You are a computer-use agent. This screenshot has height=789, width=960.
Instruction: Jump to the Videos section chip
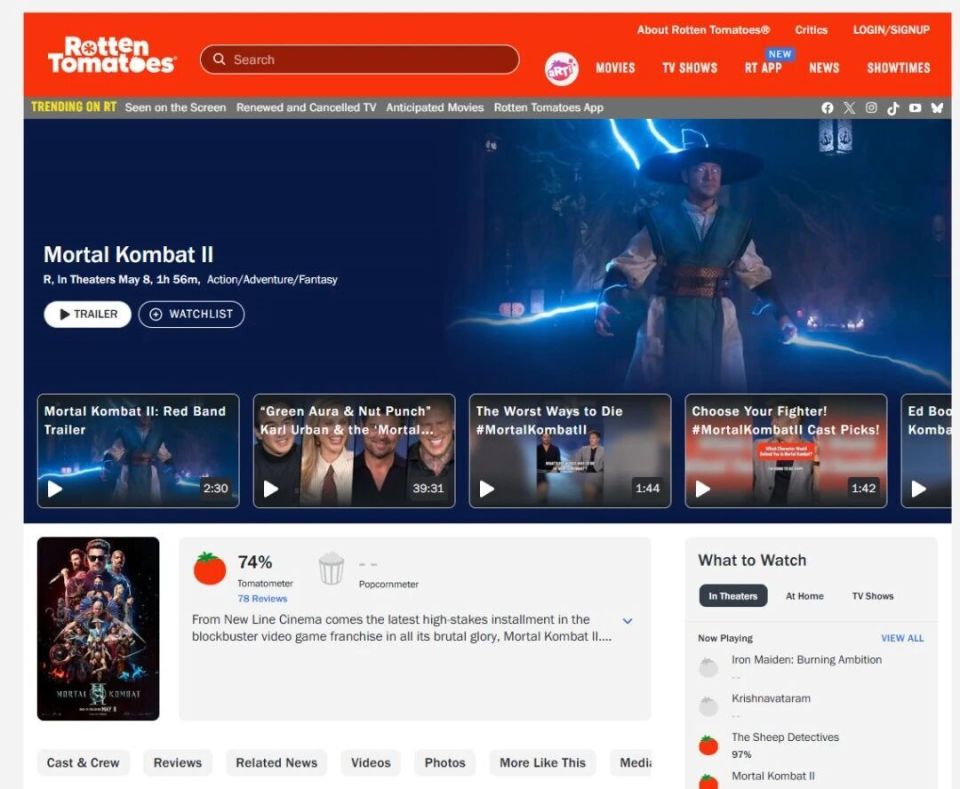370,763
